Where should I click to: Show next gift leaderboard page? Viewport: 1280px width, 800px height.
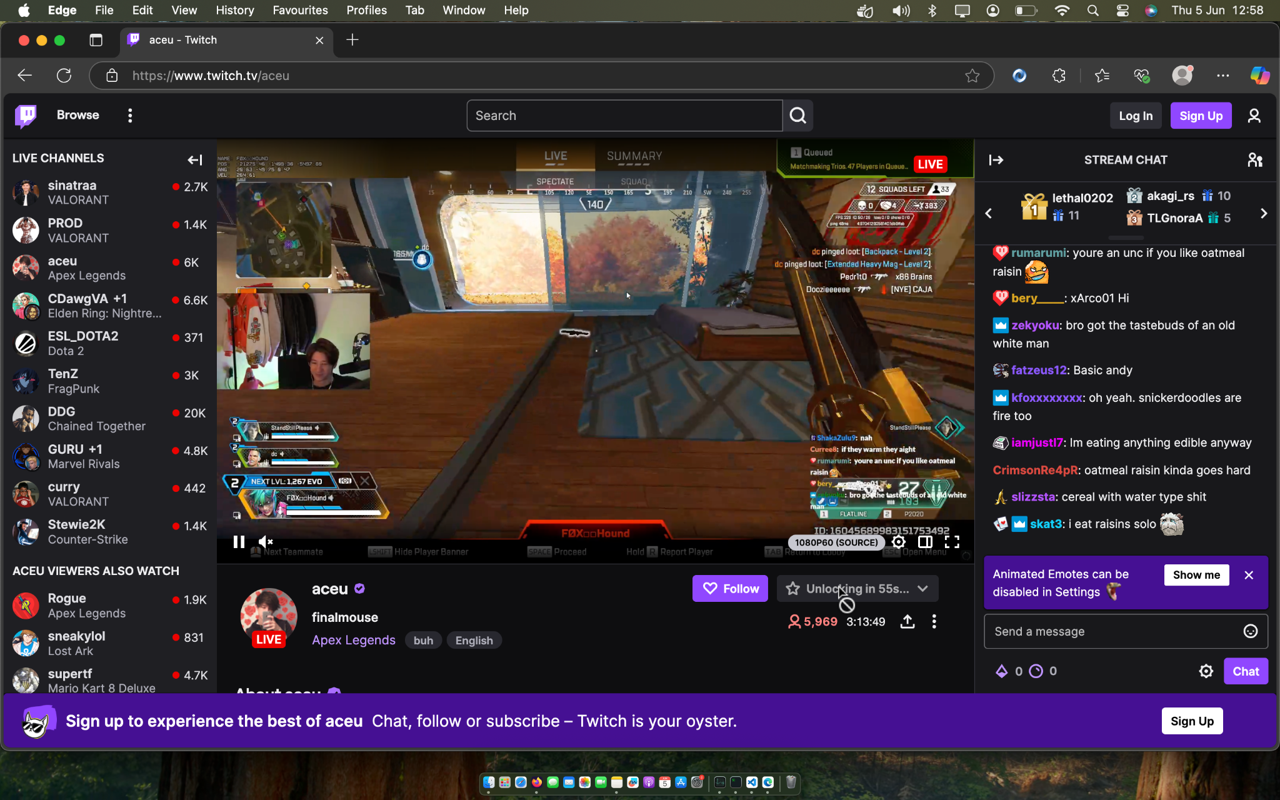point(1264,213)
